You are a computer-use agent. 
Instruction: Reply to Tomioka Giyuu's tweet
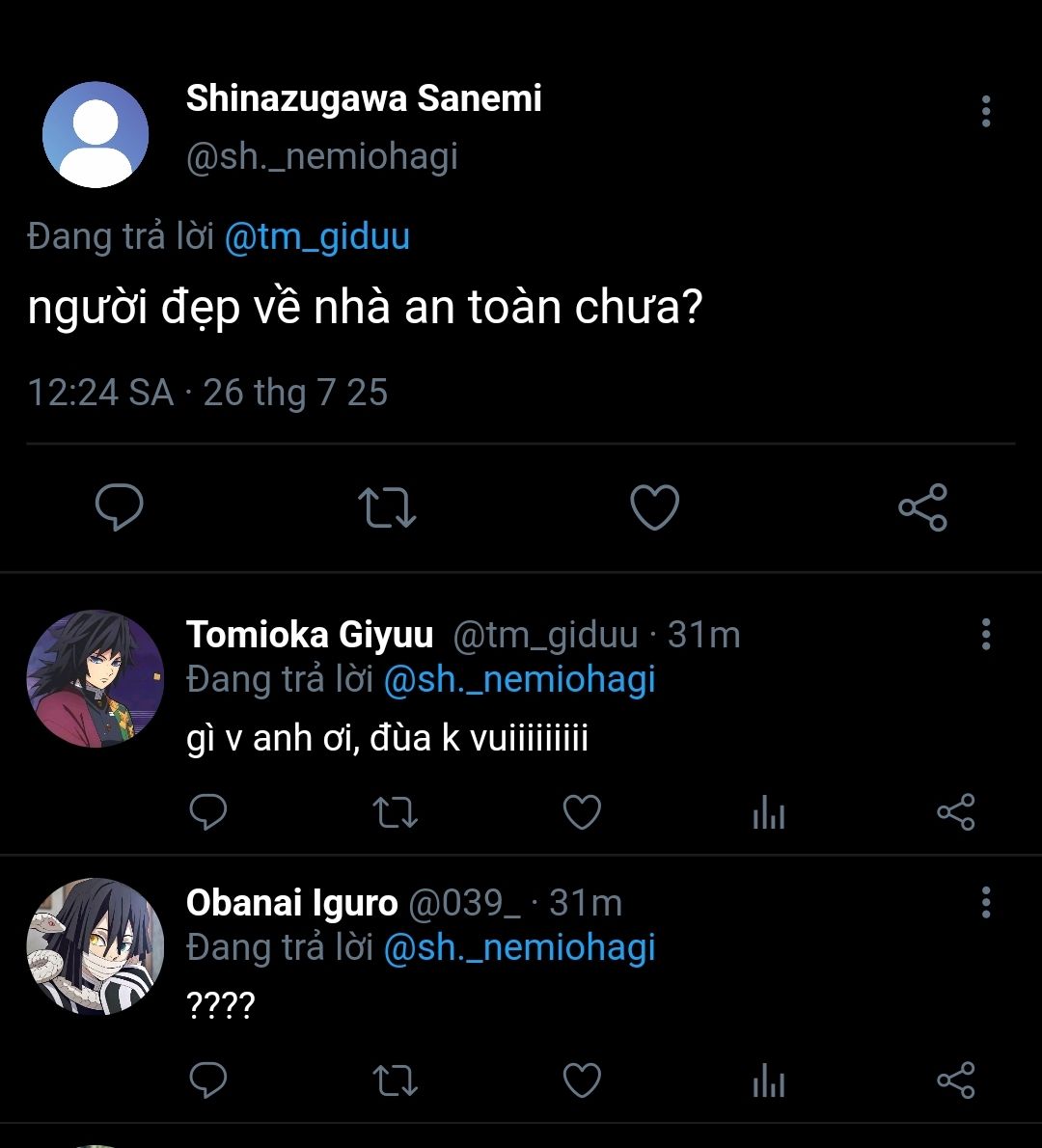207,813
